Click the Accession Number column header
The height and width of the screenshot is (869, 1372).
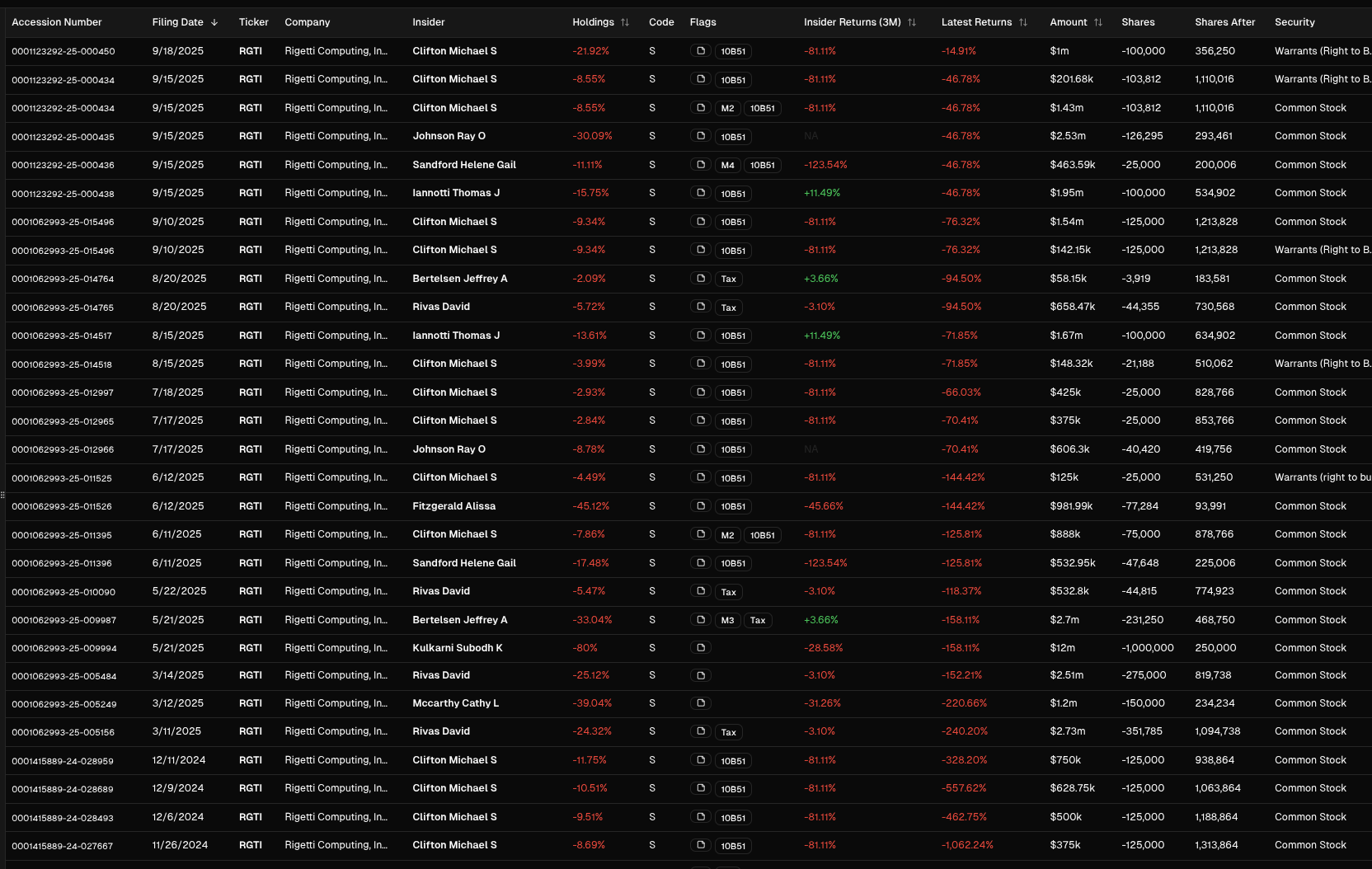57,22
